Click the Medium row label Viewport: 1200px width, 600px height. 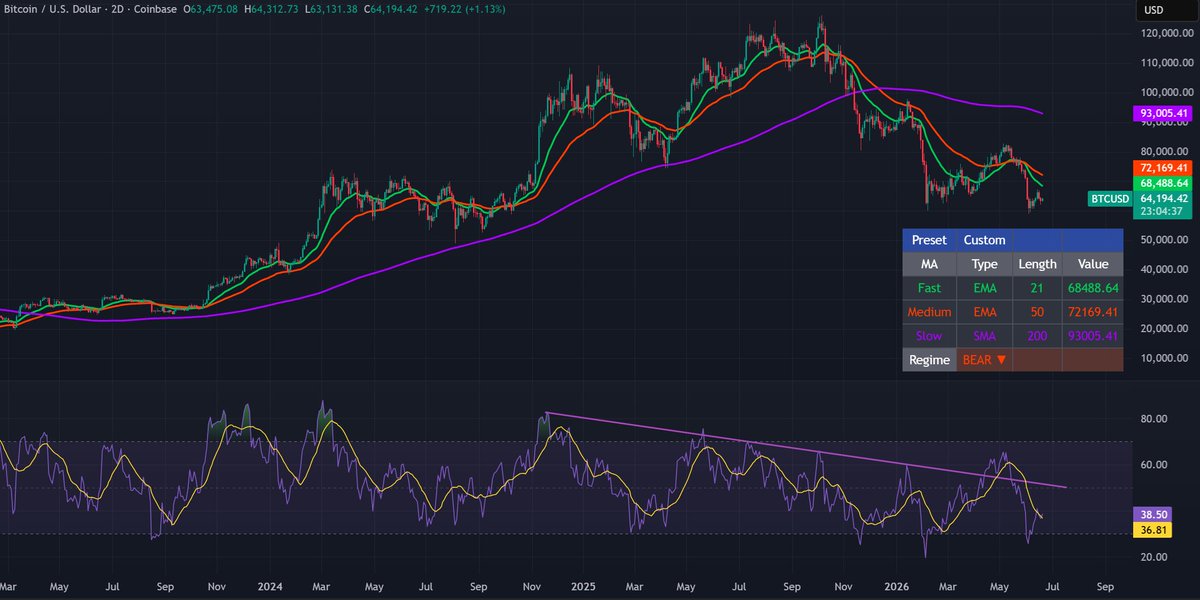(929, 312)
